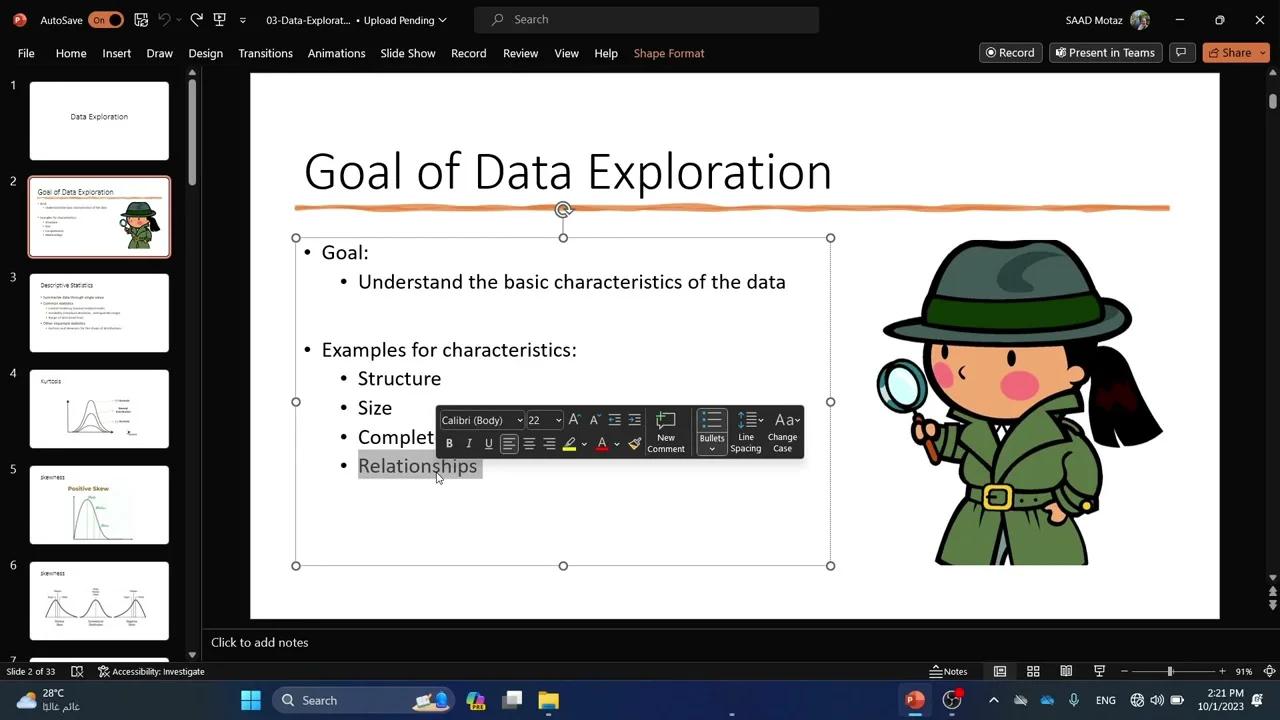Image resolution: width=1280 pixels, height=720 pixels.
Task: Open the font name dropdown
Action: tap(519, 420)
